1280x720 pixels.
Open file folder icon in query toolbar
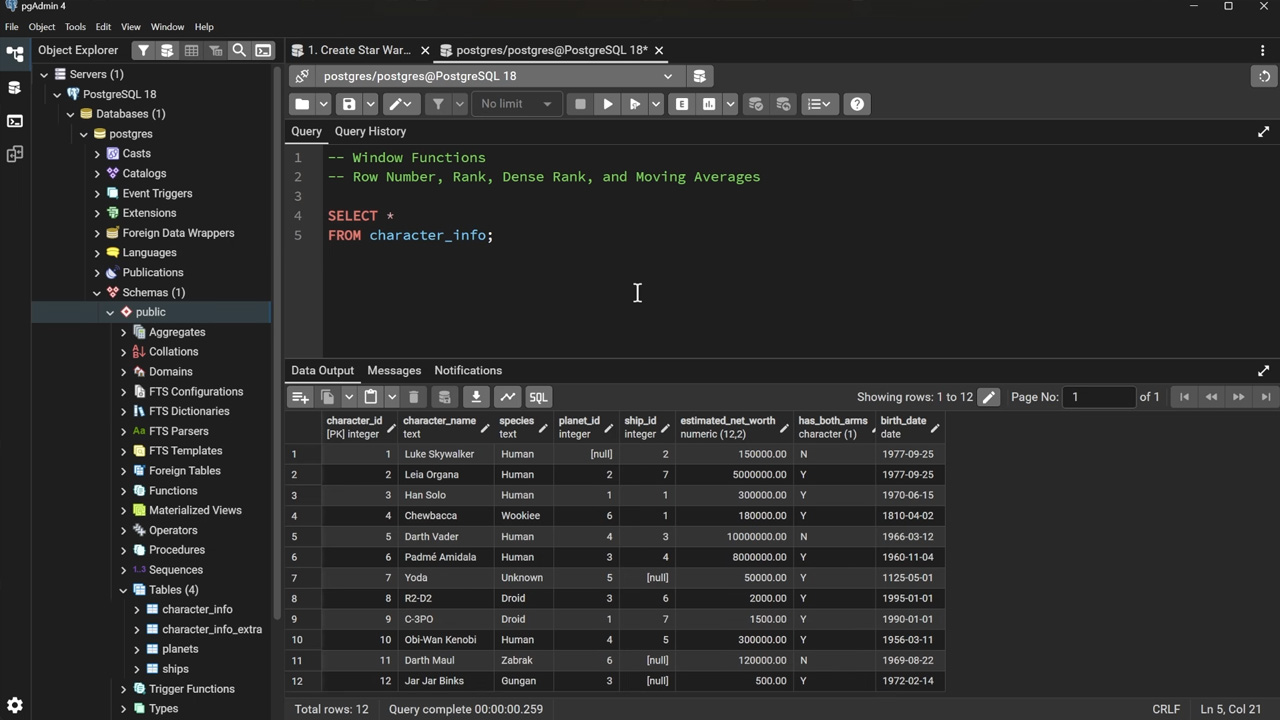coord(302,104)
